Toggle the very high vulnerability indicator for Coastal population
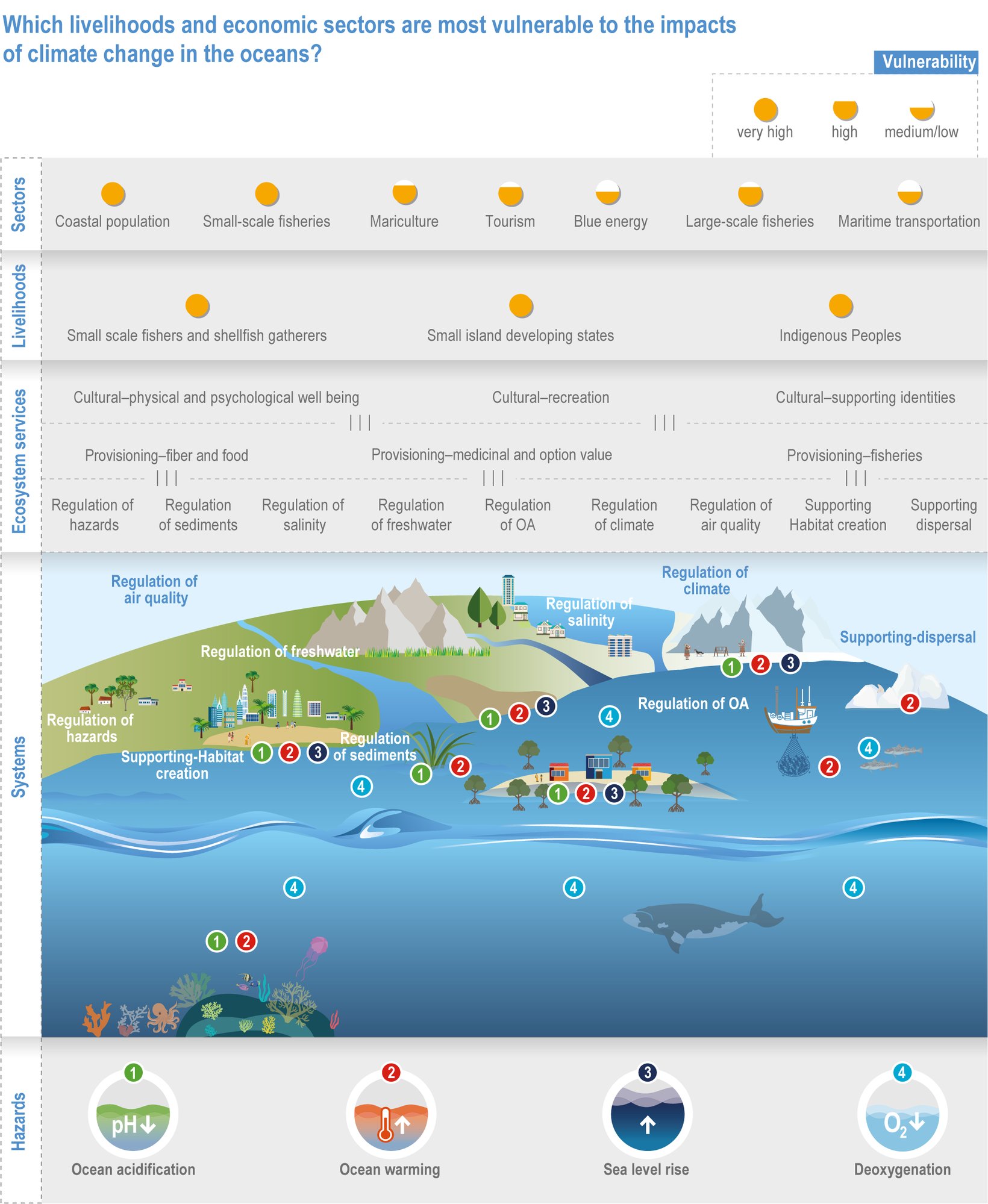The width and height of the screenshot is (988, 1204). coord(112,193)
